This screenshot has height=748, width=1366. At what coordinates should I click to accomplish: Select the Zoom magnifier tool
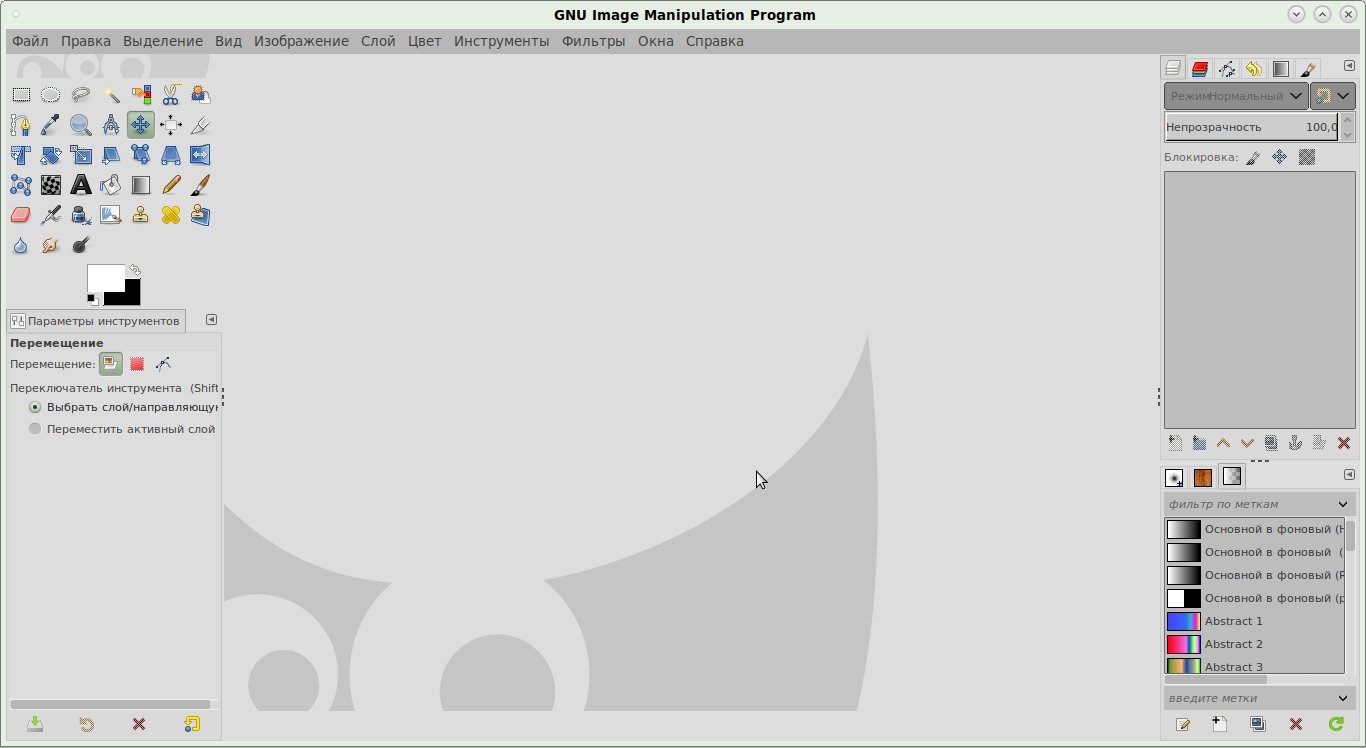[81, 125]
